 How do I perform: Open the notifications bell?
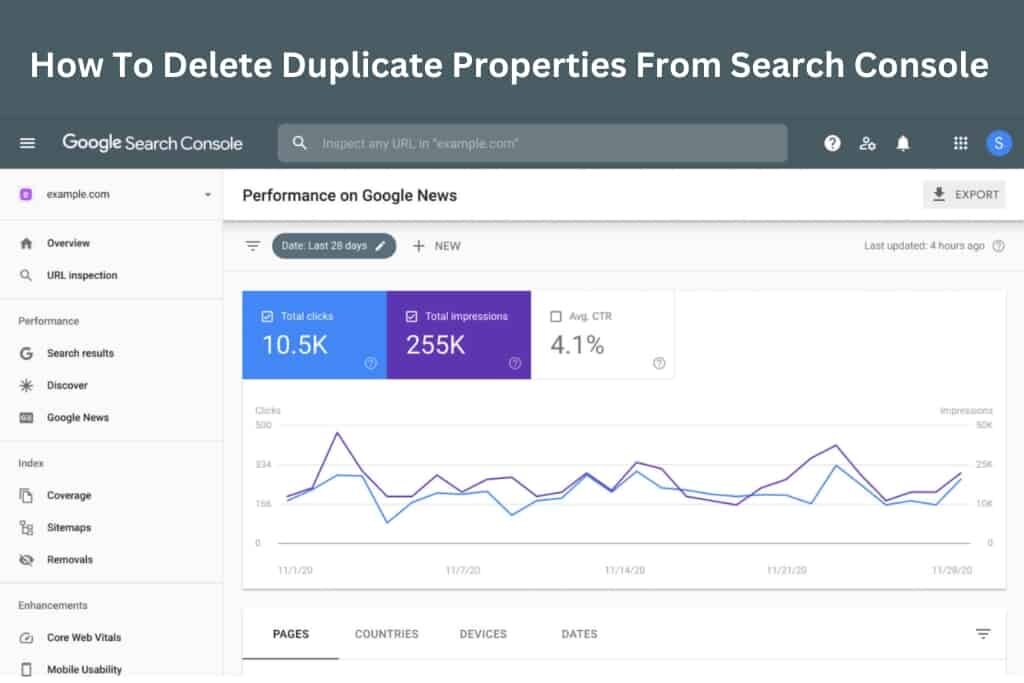(x=903, y=143)
